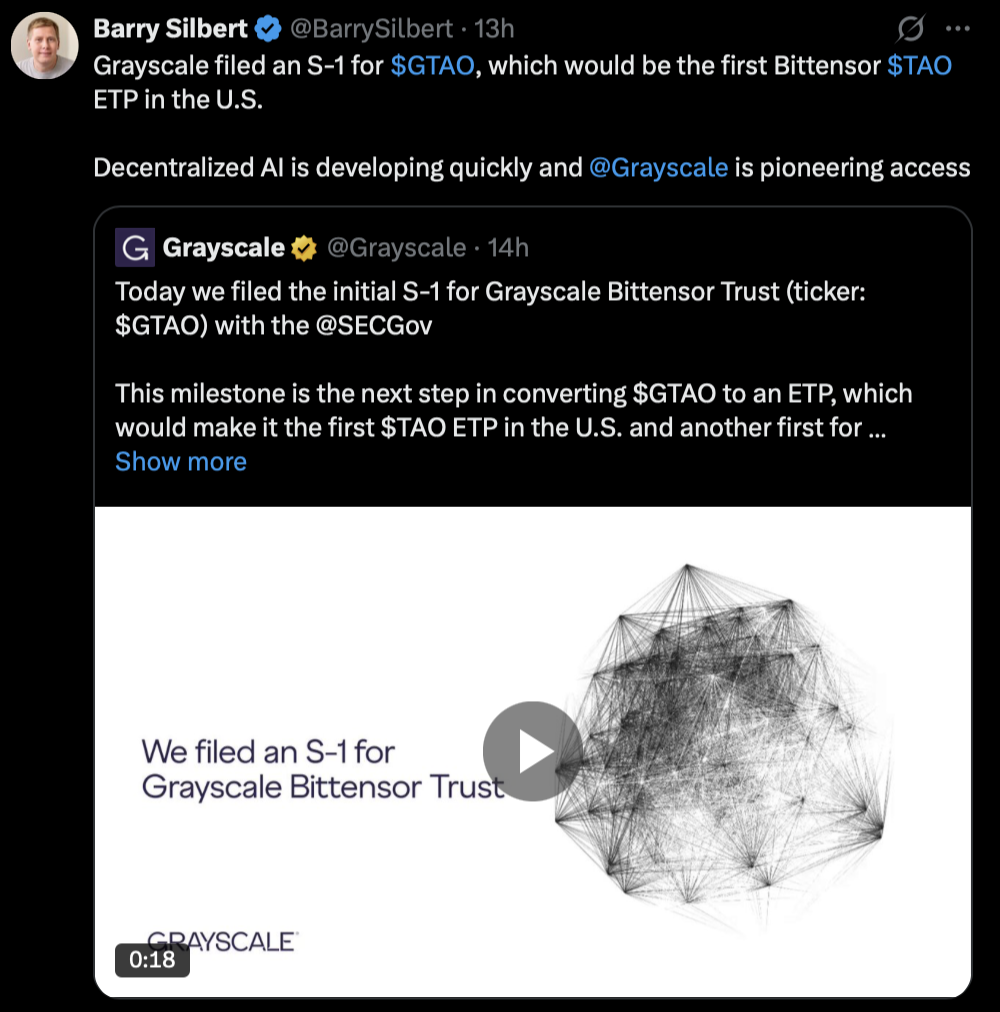The width and height of the screenshot is (1000, 1012).
Task: Click the Grayscale 'G' logo avatar
Action: [x=135, y=247]
